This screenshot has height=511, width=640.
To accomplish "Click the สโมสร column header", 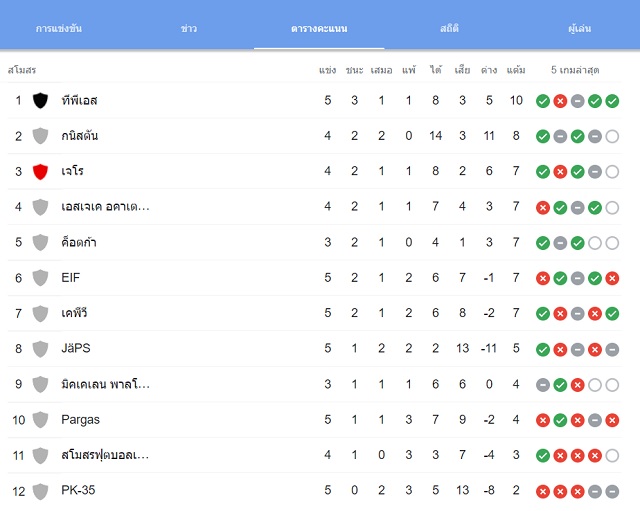I will tap(22, 70).
